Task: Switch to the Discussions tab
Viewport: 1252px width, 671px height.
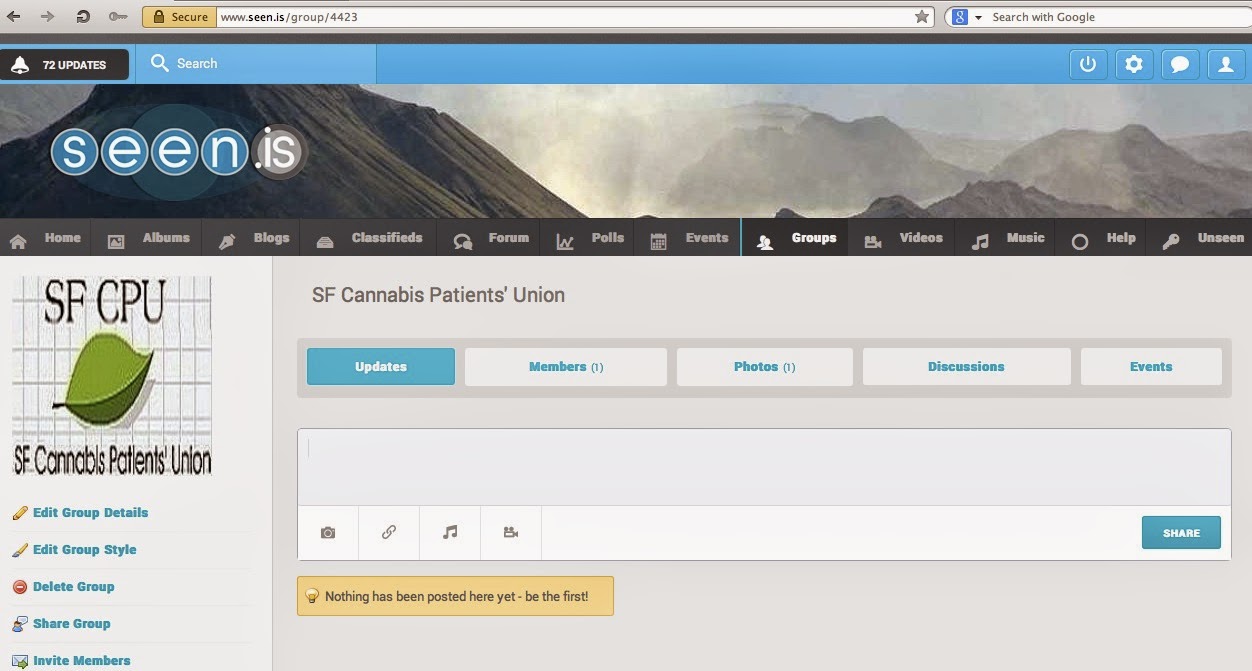Action: tap(966, 367)
